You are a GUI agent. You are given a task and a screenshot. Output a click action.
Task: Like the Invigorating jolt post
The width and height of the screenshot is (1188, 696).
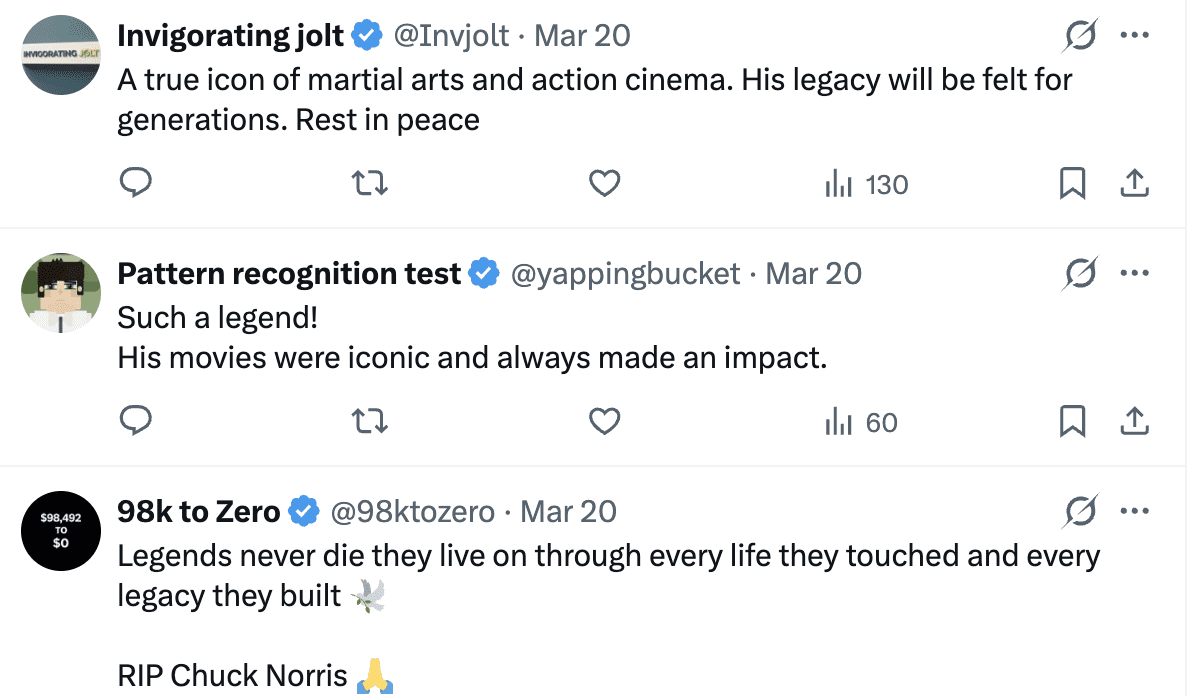pyautogui.click(x=604, y=183)
